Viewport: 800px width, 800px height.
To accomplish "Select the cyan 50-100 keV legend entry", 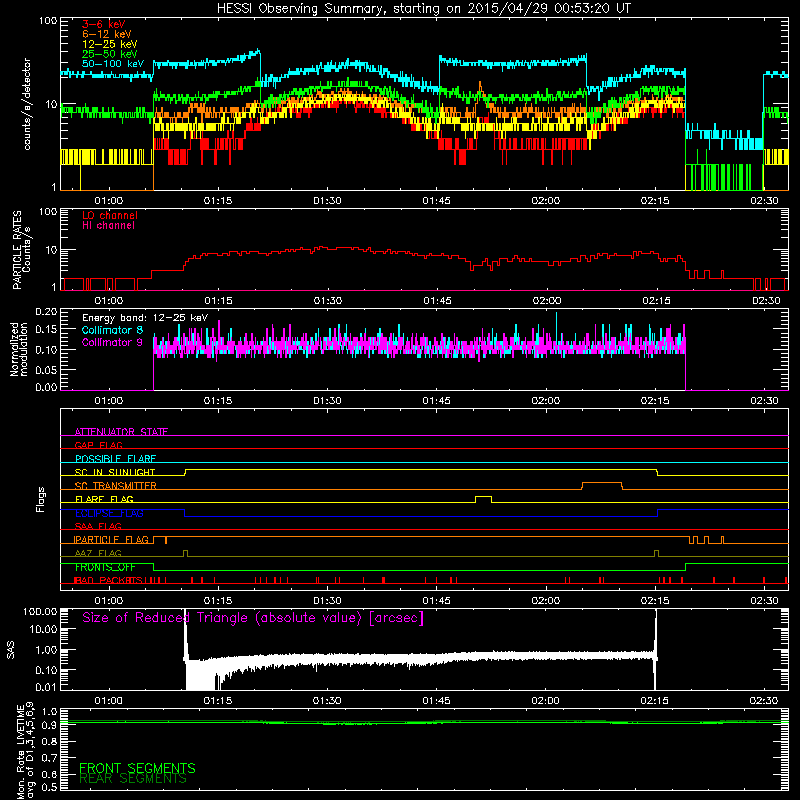I will pyautogui.click(x=113, y=64).
